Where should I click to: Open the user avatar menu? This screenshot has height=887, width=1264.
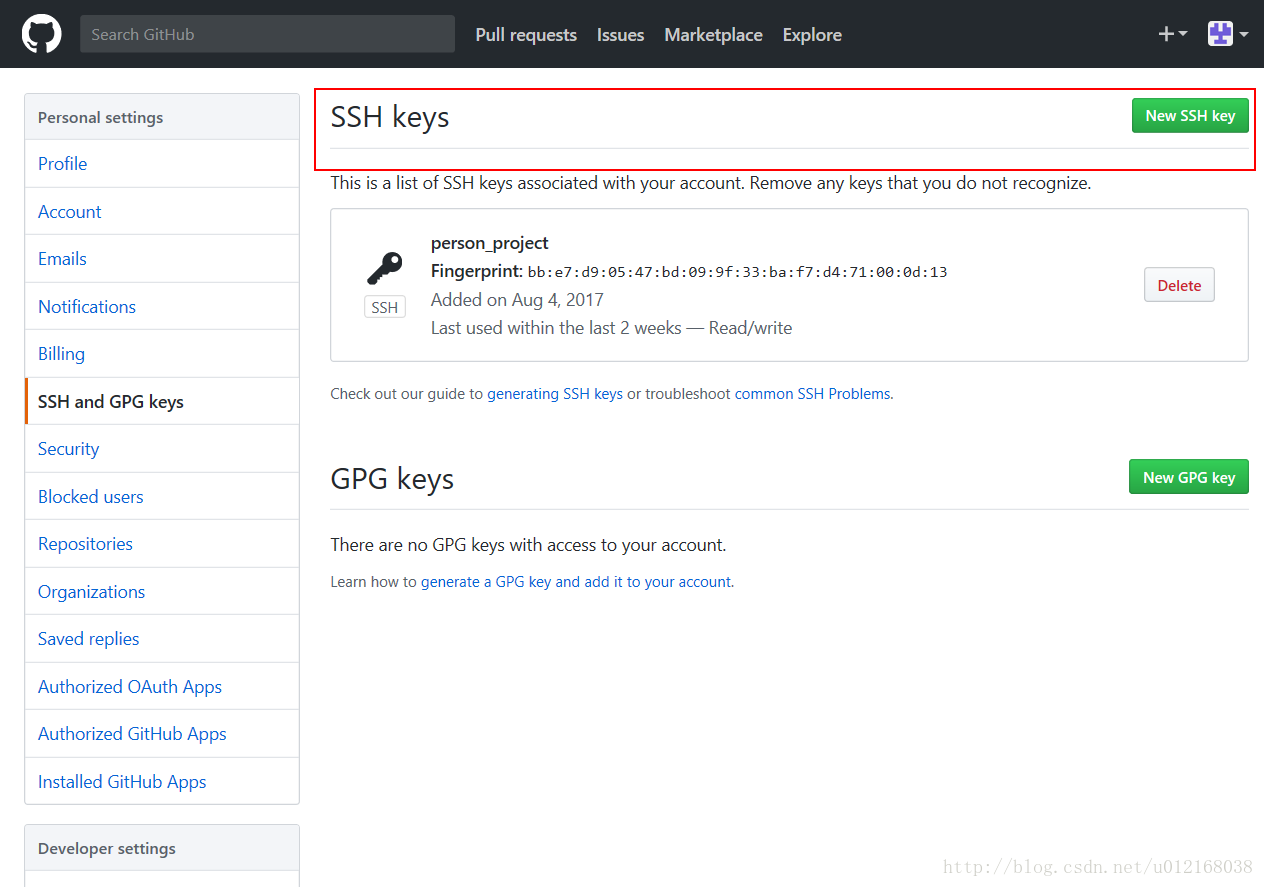(1228, 34)
